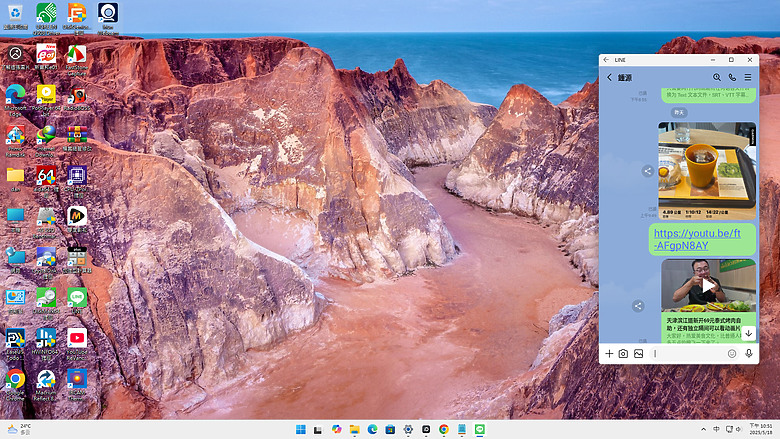Click the chat name 鍾源 in the header
This screenshot has height=439, width=780.
(625, 78)
